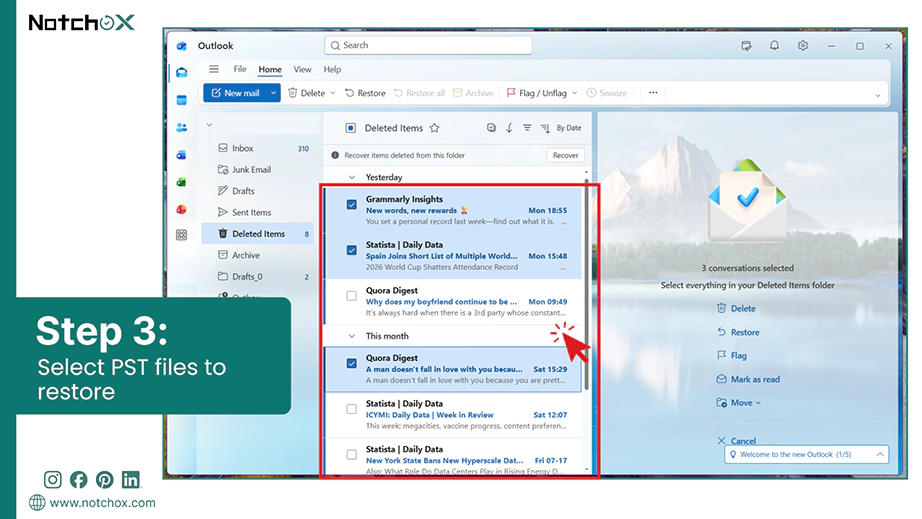The width and height of the screenshot is (922, 519).
Task: Check the ICYMI Week in Review checkbox
Action: click(x=352, y=409)
